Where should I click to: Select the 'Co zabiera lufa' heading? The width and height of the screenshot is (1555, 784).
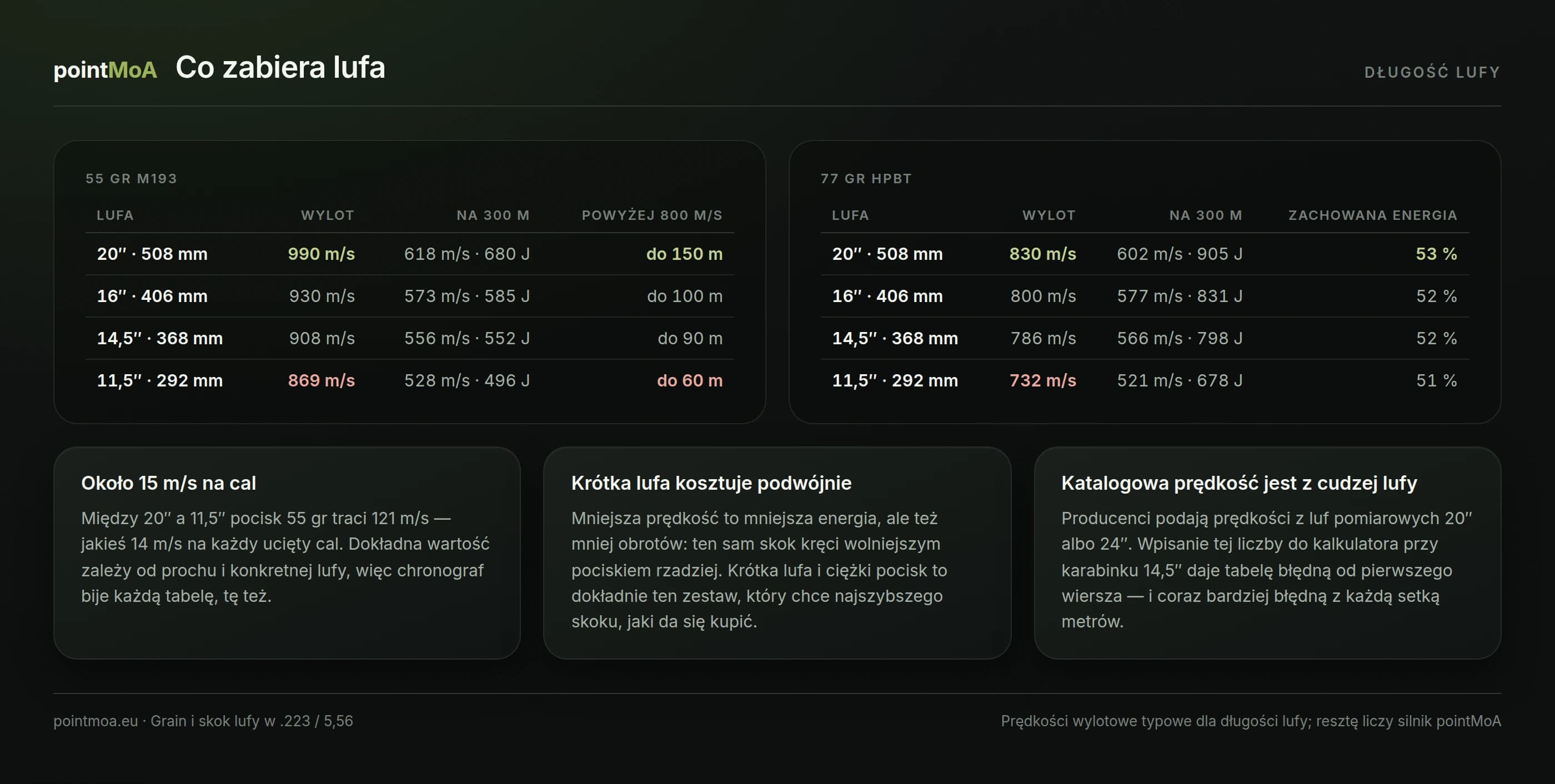tap(280, 67)
